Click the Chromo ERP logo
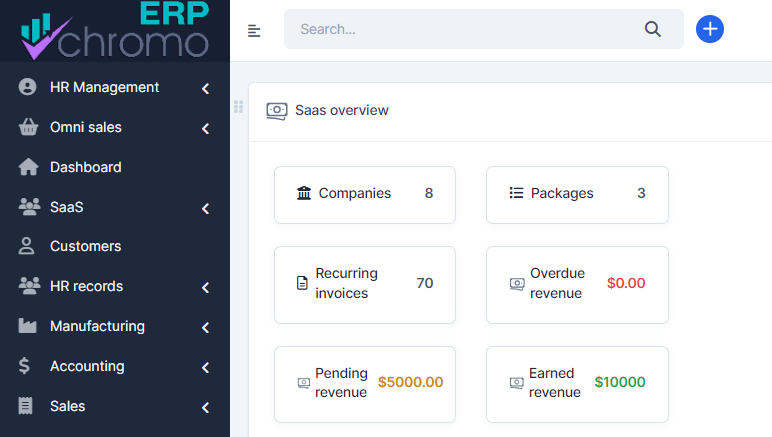Screen dimensions: 772x437 pos(114,31)
